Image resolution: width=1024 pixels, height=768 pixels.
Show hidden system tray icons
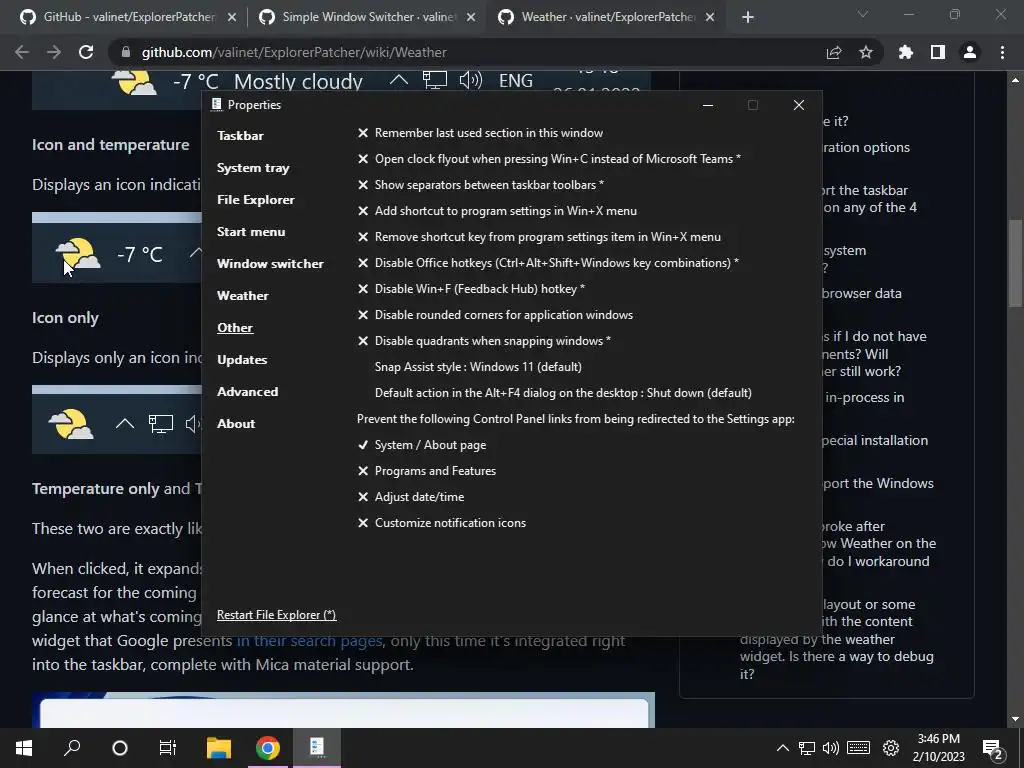[782, 748]
